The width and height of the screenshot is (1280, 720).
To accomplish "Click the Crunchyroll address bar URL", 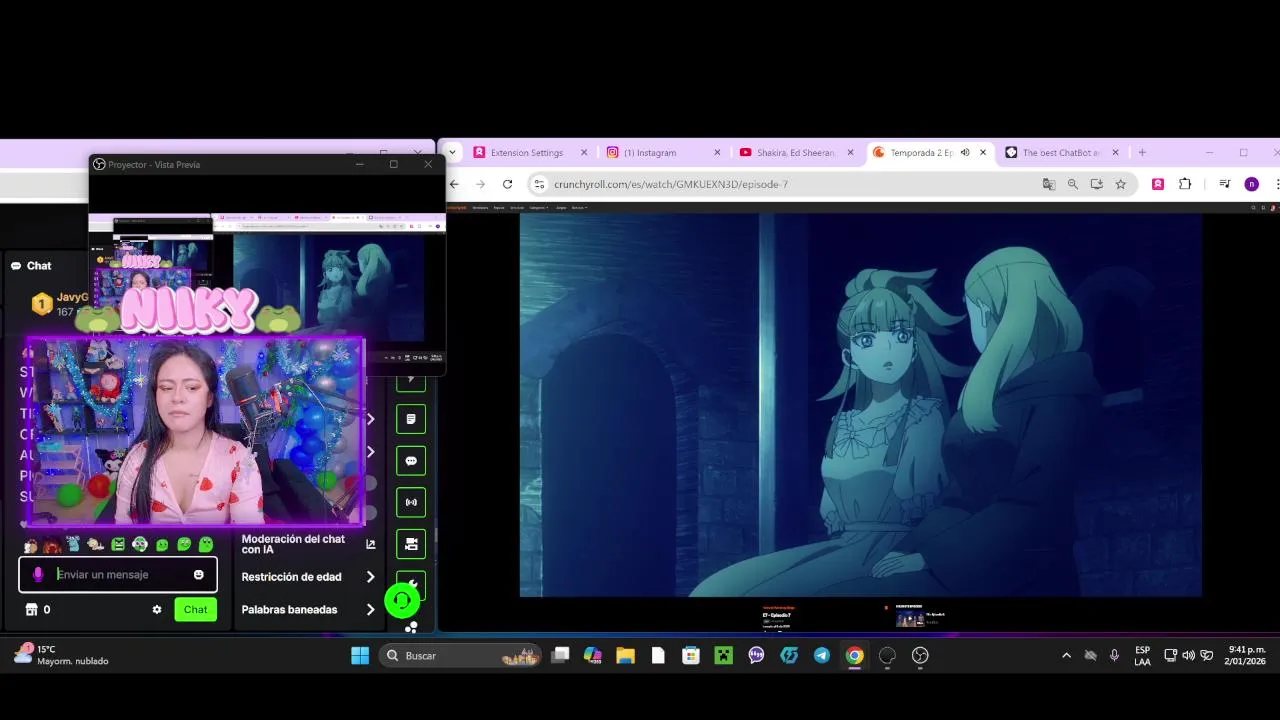I will point(671,184).
